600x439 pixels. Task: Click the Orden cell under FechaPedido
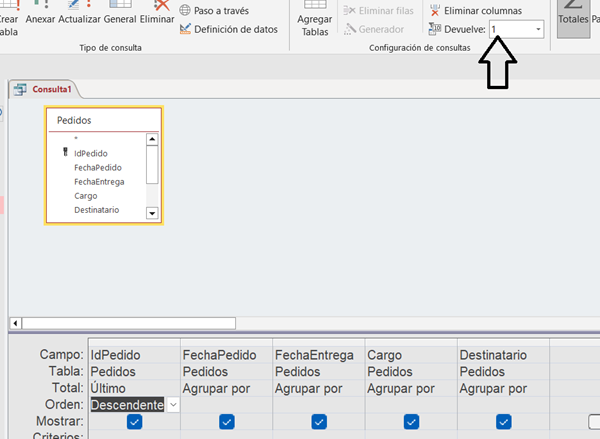[227, 405]
